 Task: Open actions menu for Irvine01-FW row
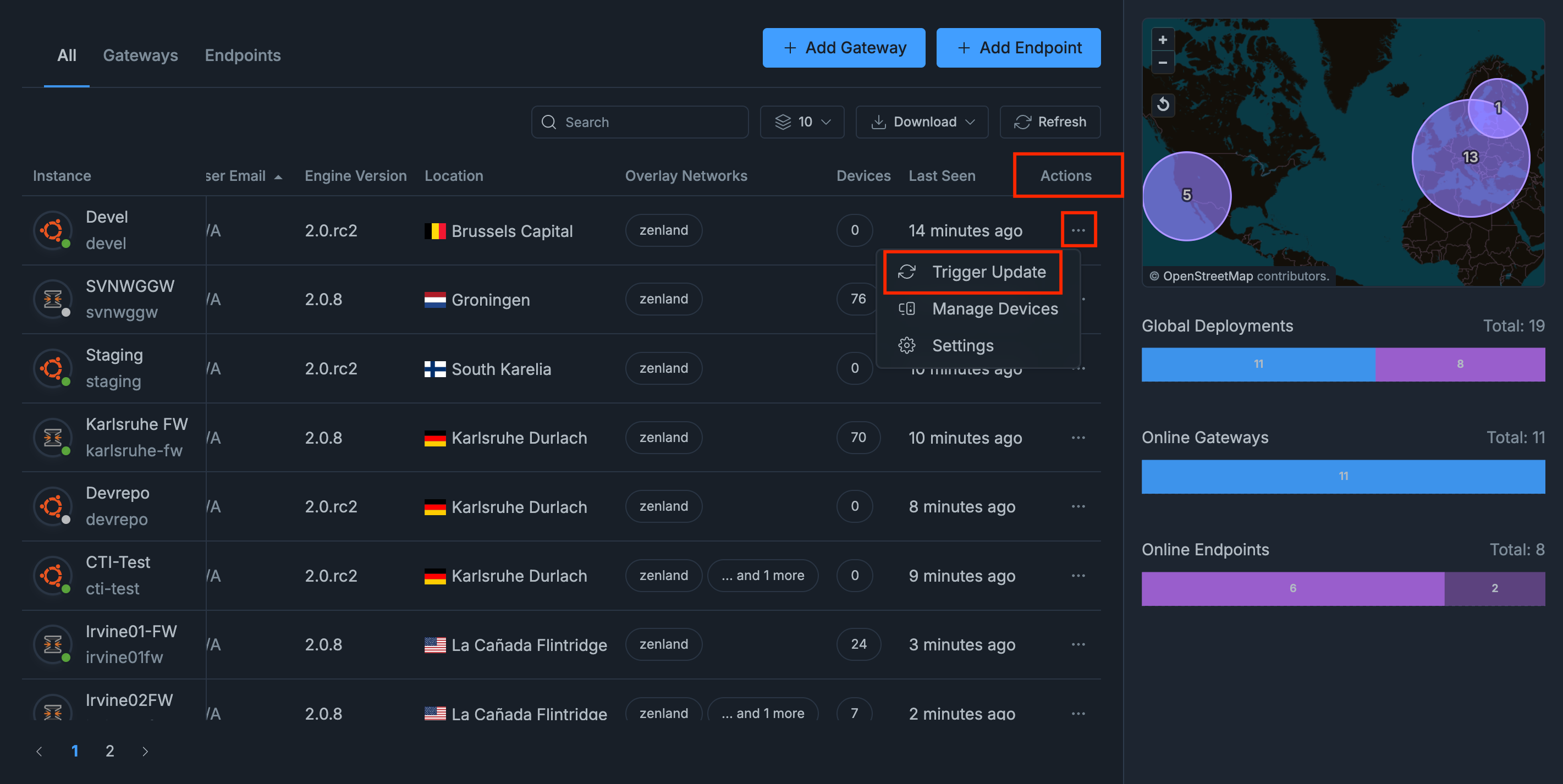(x=1077, y=644)
